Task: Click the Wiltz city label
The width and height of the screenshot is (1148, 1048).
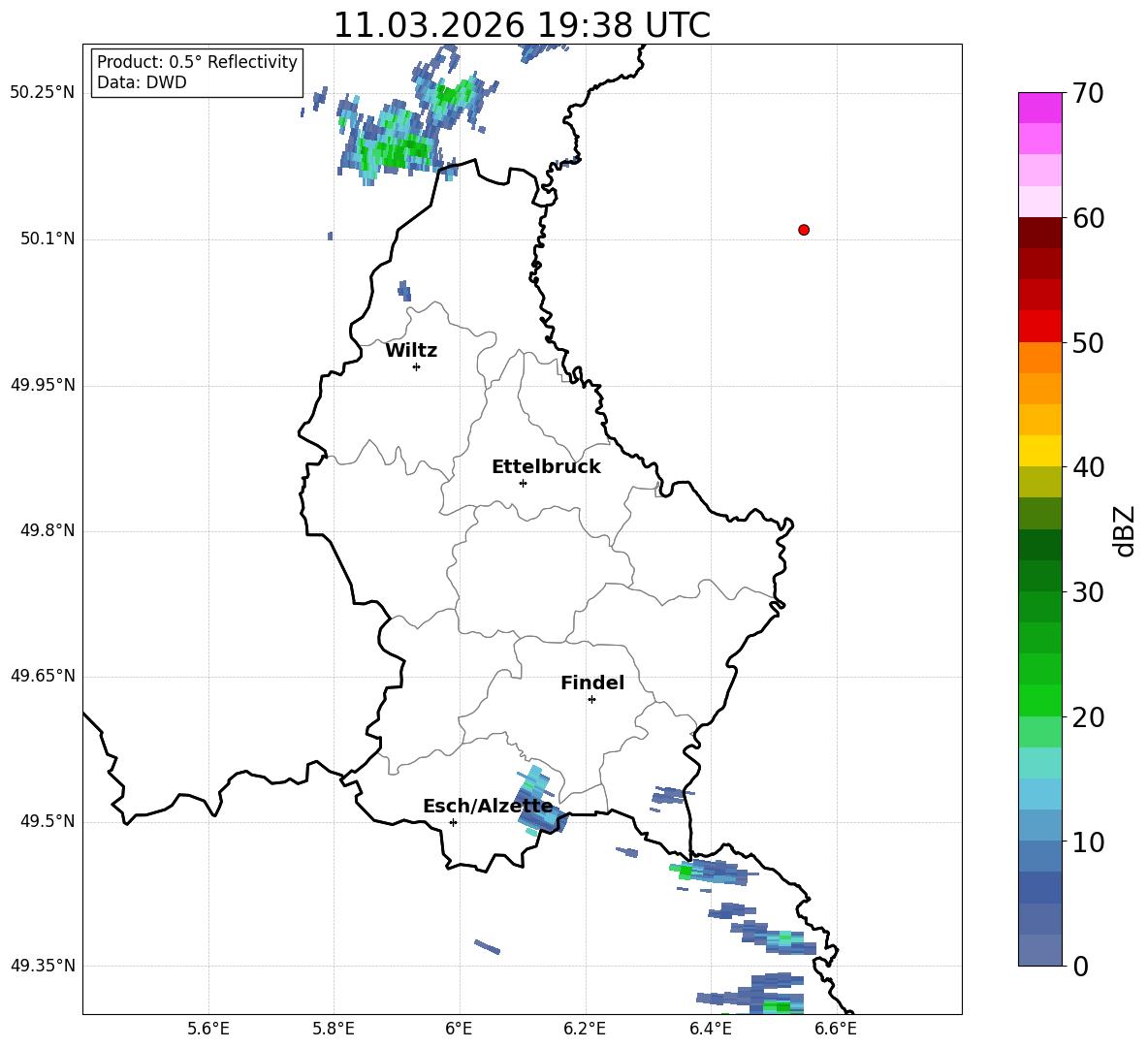Action: pos(411,351)
